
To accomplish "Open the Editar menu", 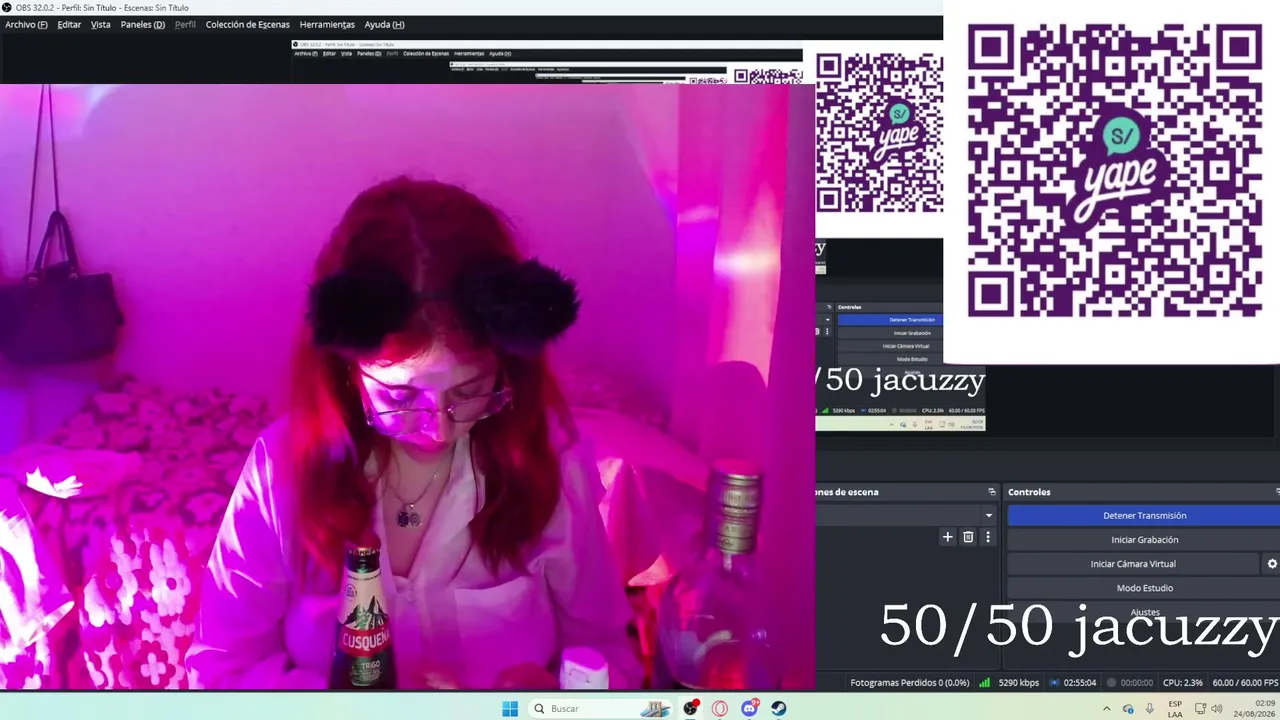I will click(x=69, y=24).
